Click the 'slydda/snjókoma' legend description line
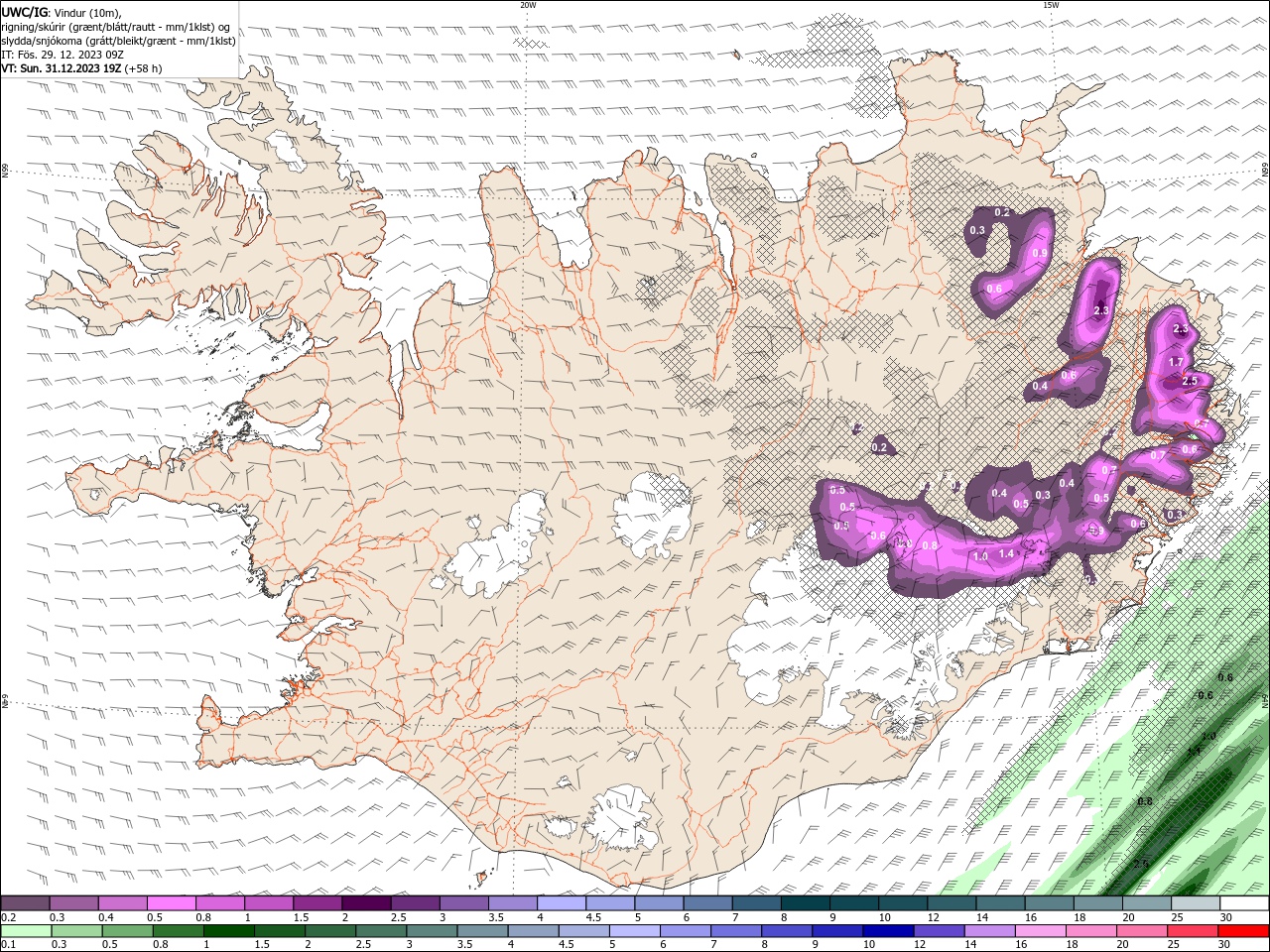Image resolution: width=1270 pixels, height=952 pixels. pos(119,41)
